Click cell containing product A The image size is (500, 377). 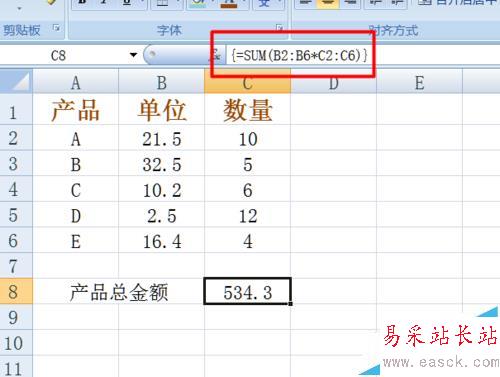click(x=76, y=137)
